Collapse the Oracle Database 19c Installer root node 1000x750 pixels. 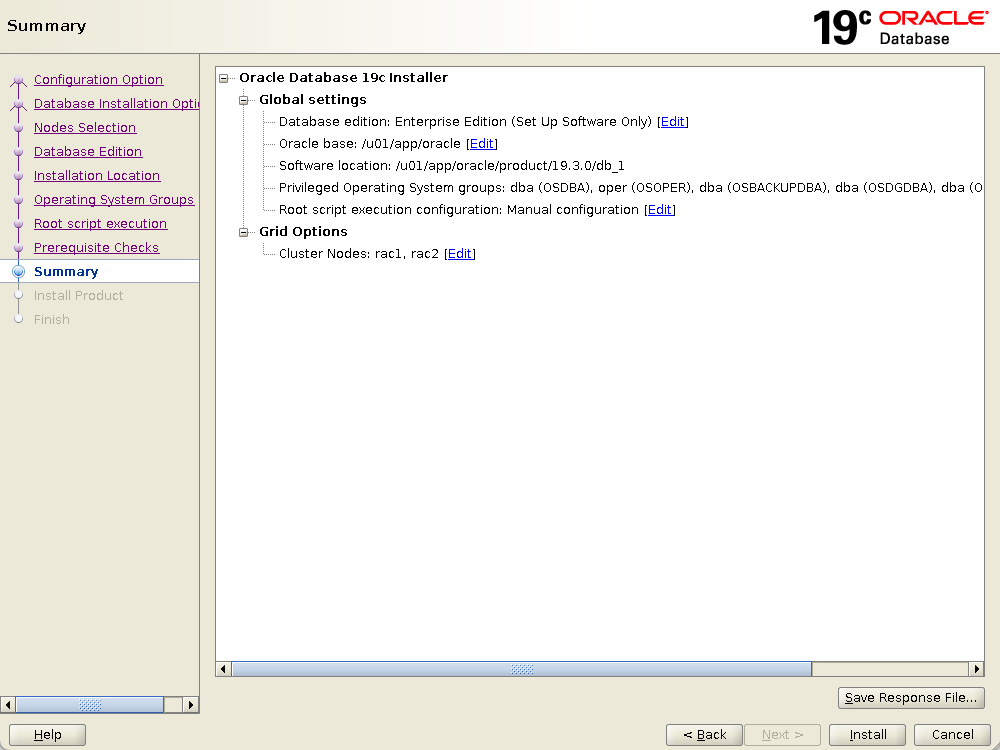223,78
